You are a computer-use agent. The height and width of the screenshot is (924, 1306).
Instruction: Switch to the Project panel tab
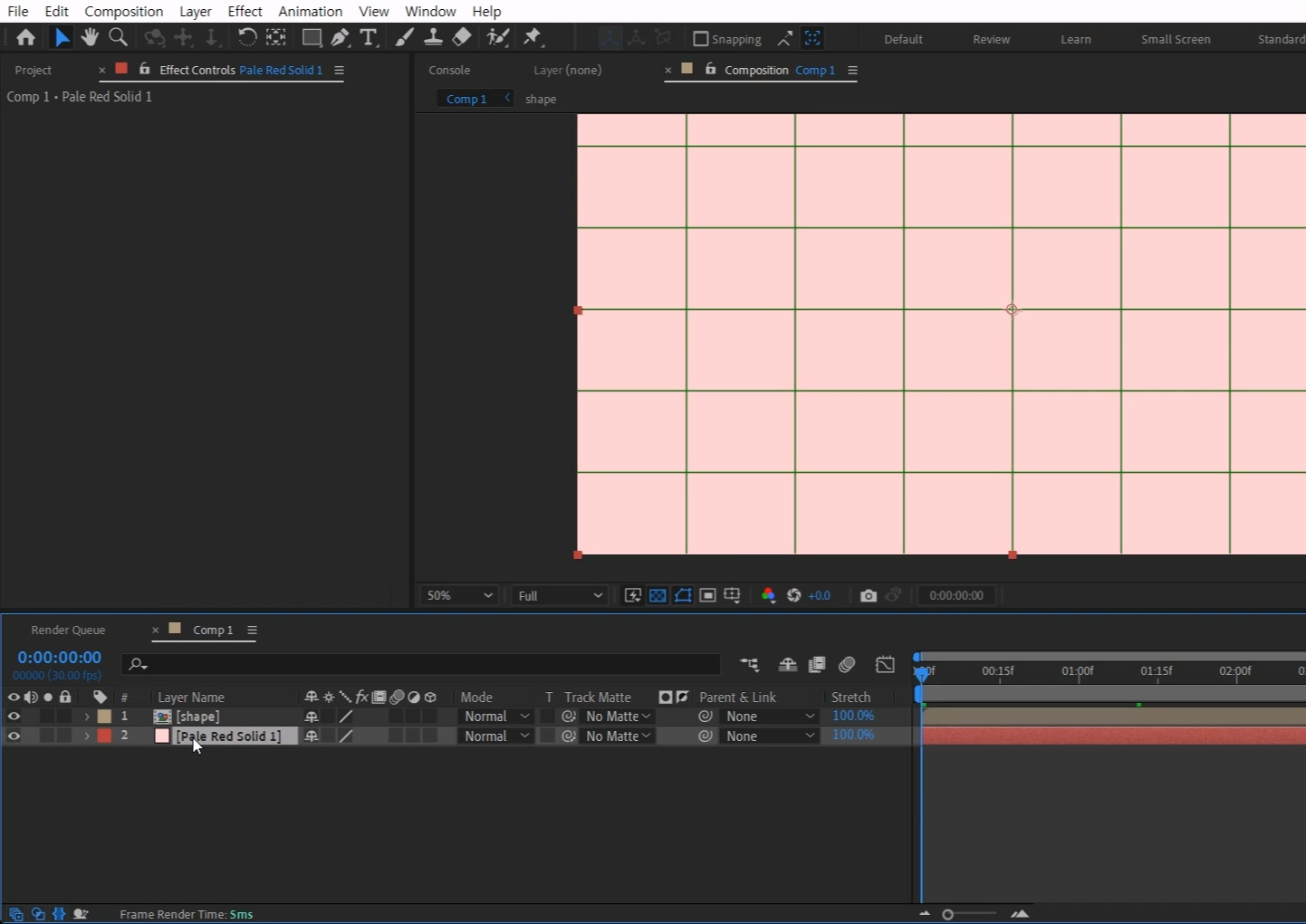(x=34, y=70)
